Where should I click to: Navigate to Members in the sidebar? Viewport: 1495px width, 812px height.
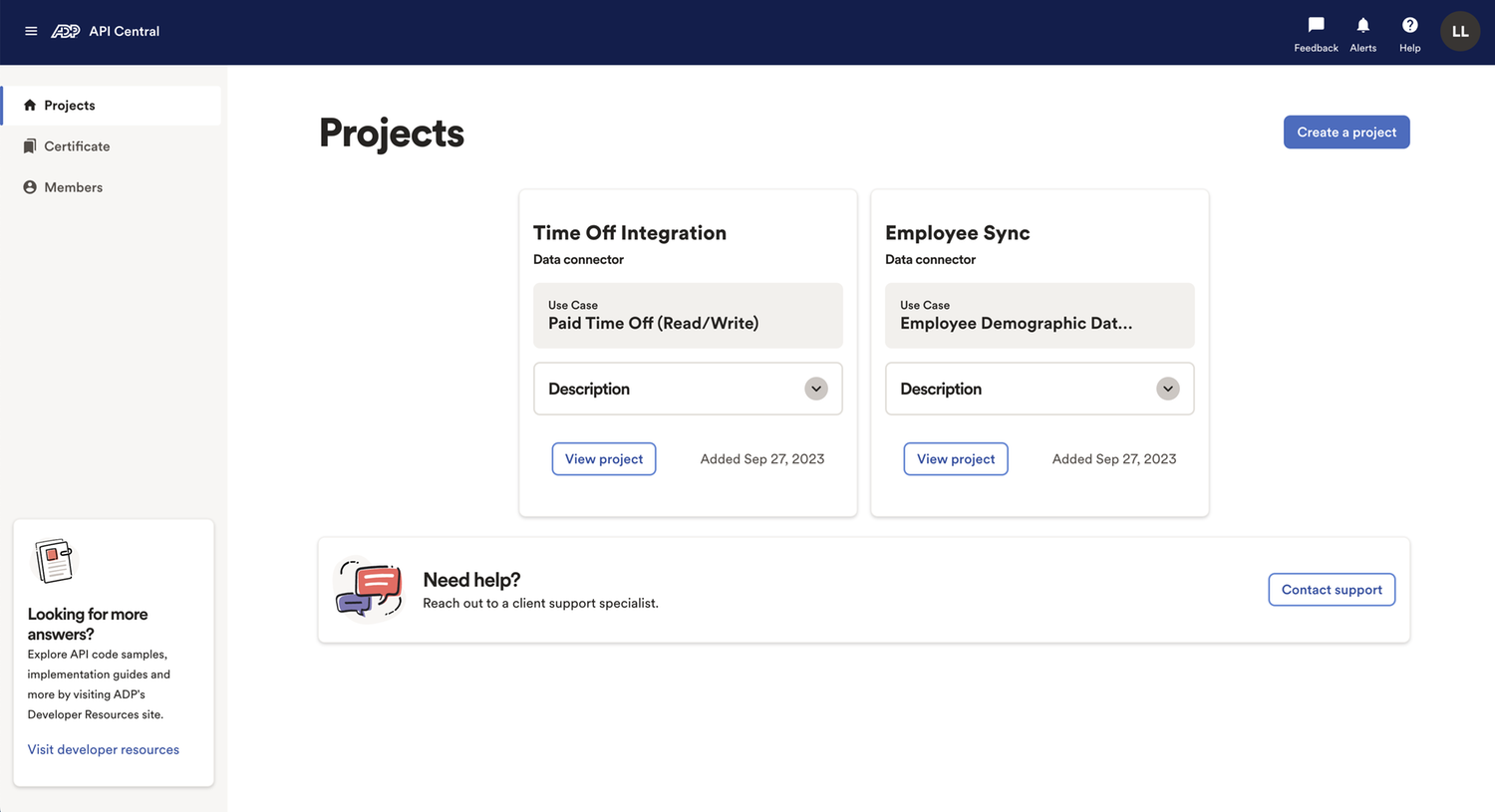point(73,187)
